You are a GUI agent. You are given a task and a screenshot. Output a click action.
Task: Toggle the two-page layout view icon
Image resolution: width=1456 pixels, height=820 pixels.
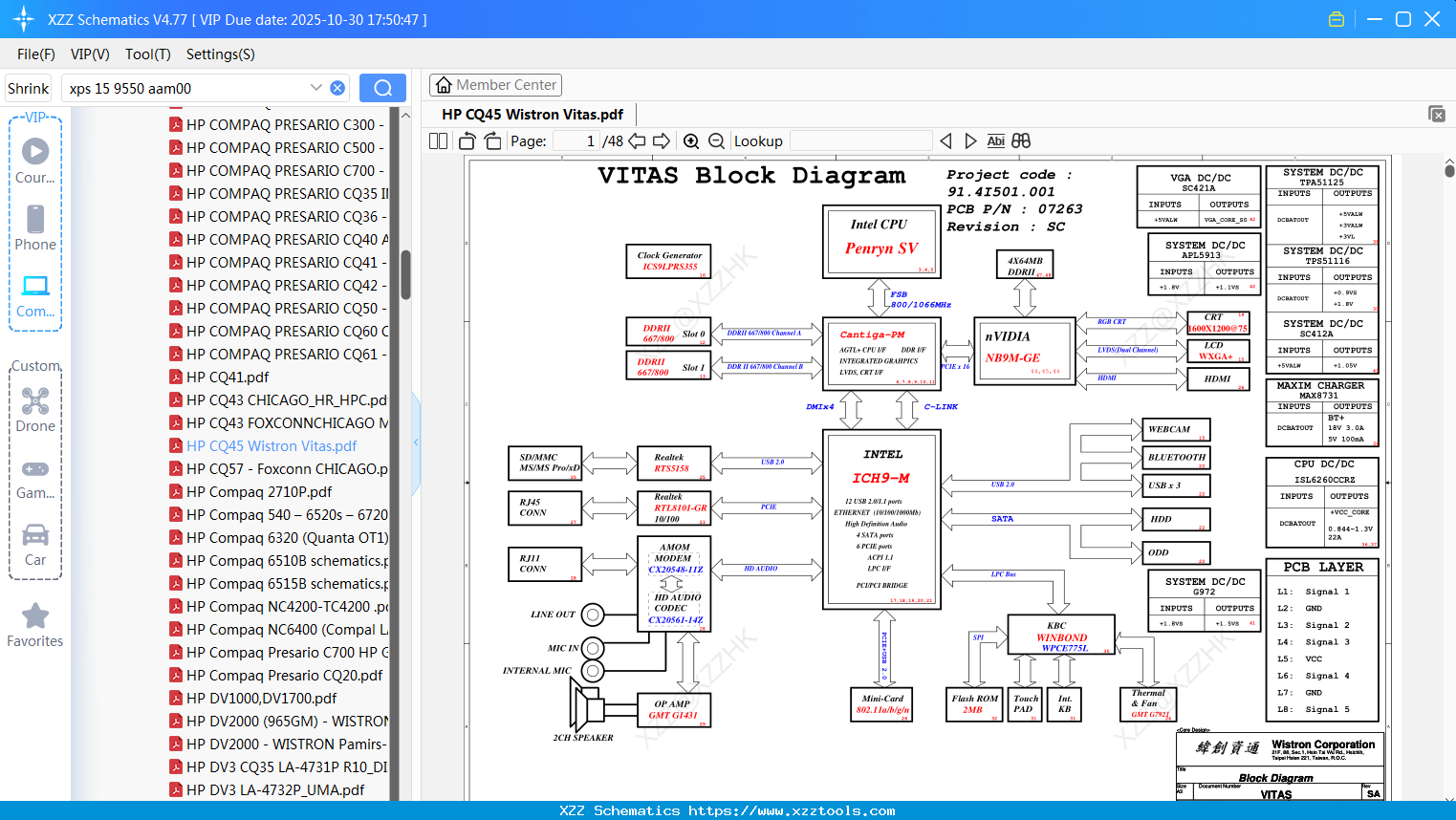coord(438,141)
